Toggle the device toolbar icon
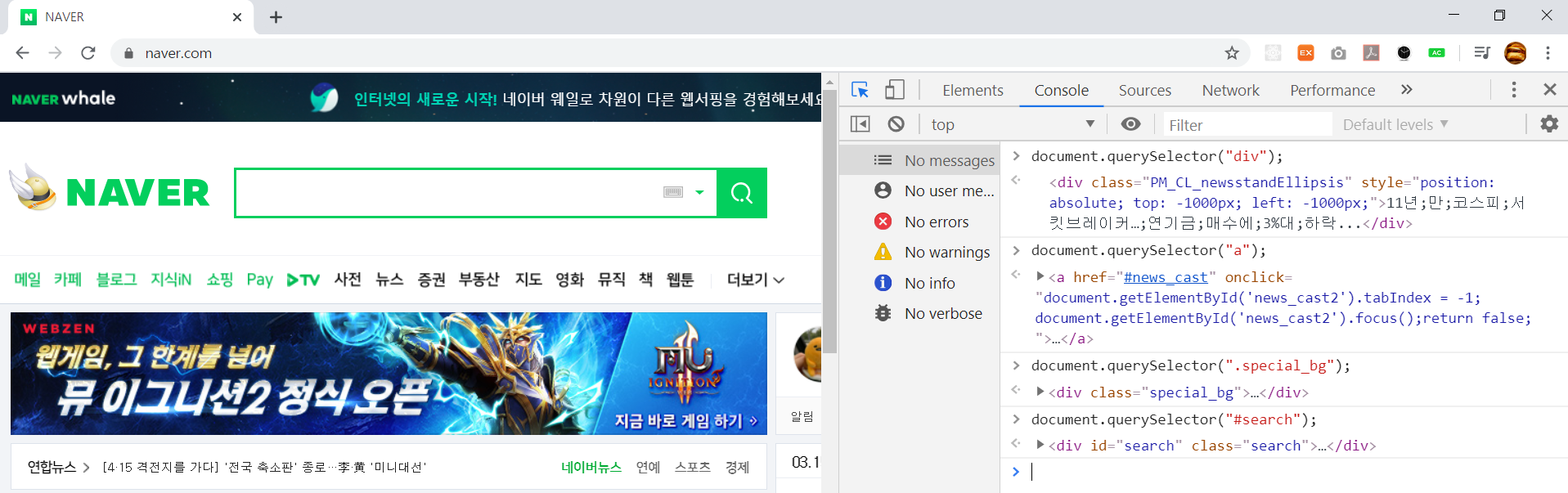1568x493 pixels. [x=895, y=90]
